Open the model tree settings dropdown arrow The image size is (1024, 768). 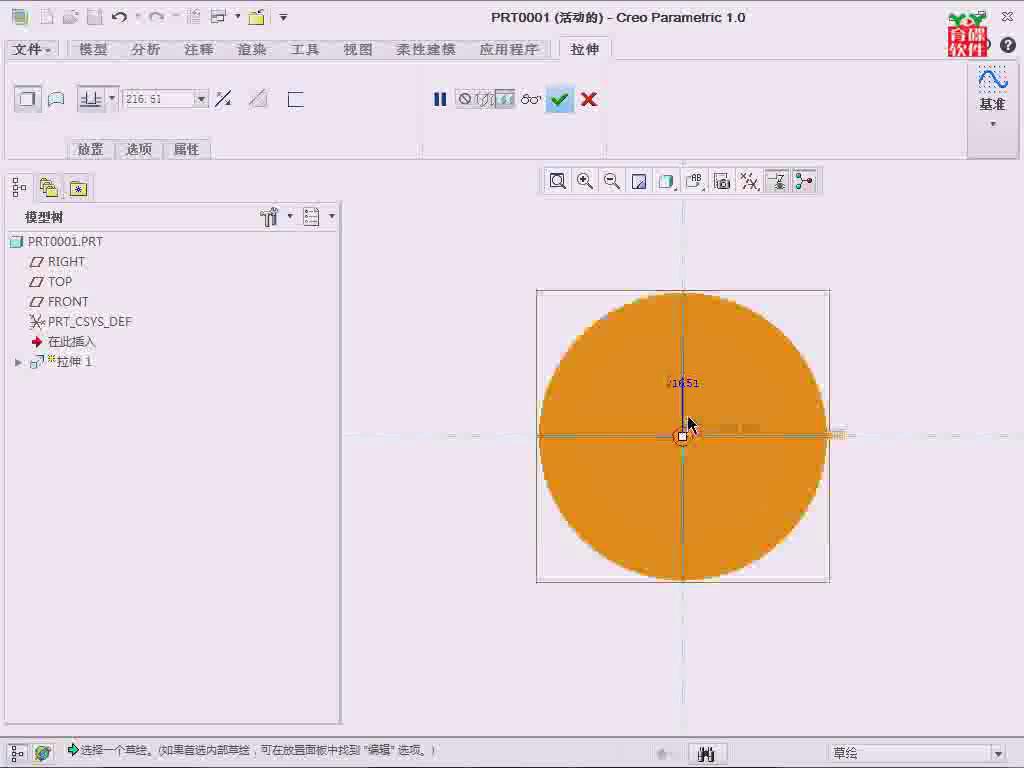click(290, 216)
